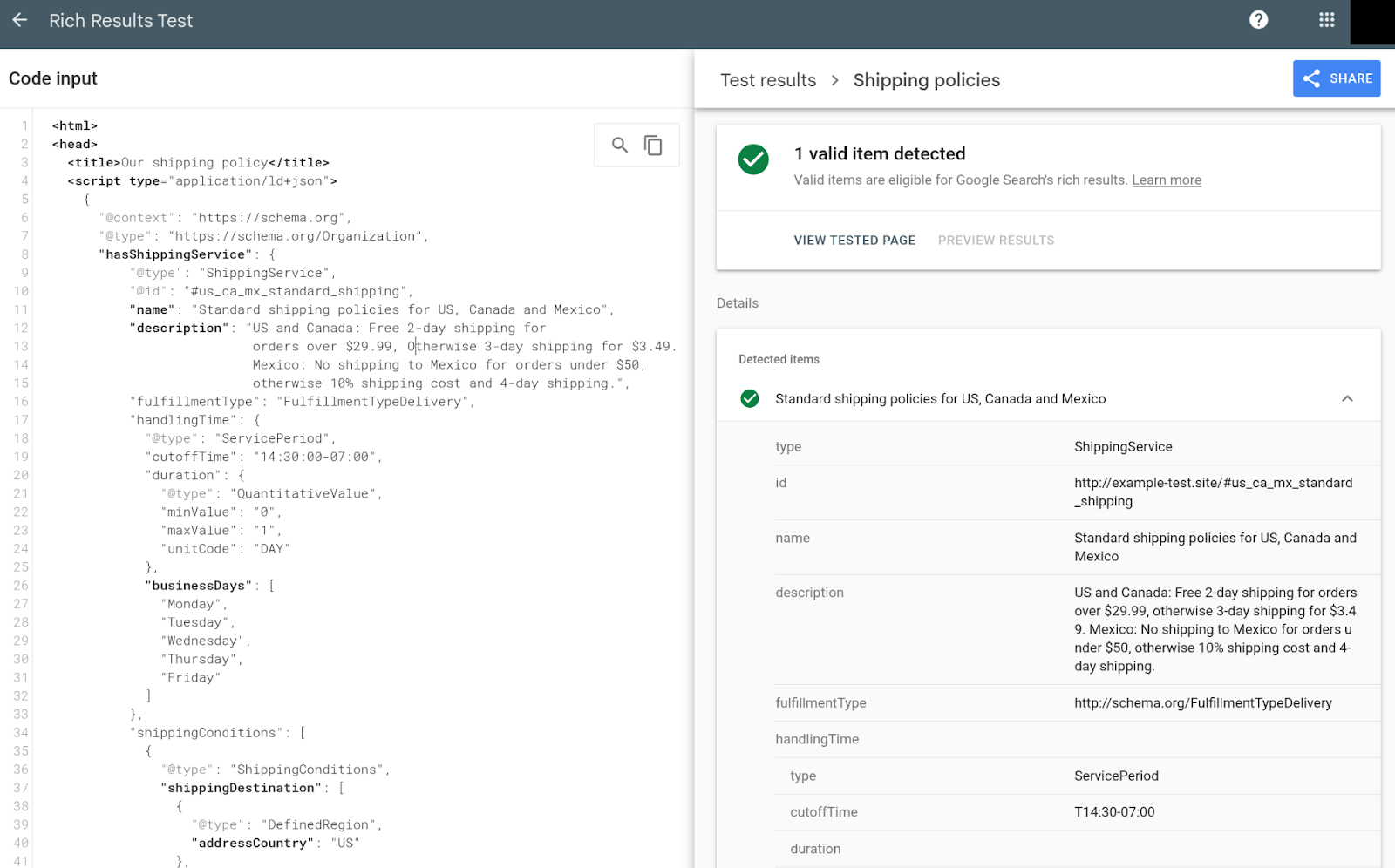Navigate to Test results breadcrumb
1395x868 pixels.
767,79
